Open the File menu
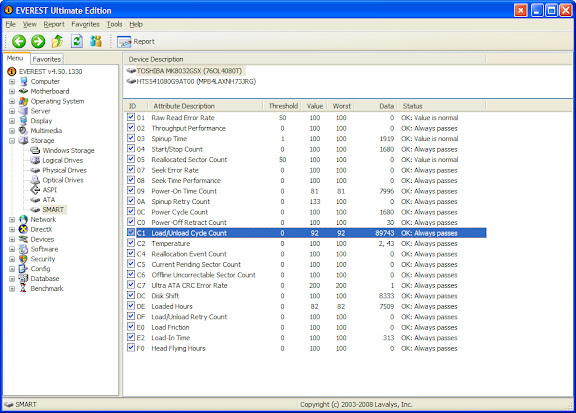Image resolution: width=576 pixels, height=413 pixels. click(x=11, y=24)
